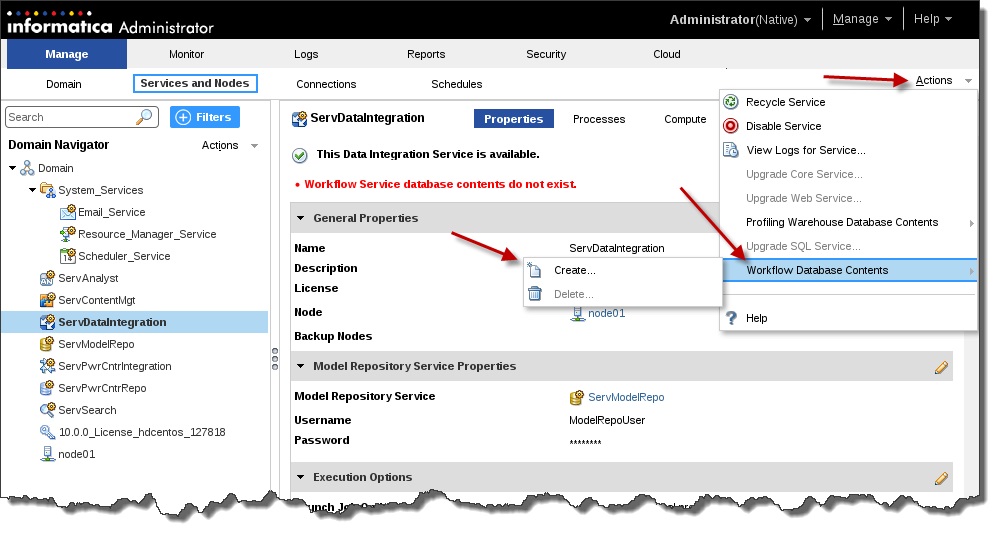Select the Domain sub-tab
This screenshot has height=535, width=996.
tap(64, 84)
